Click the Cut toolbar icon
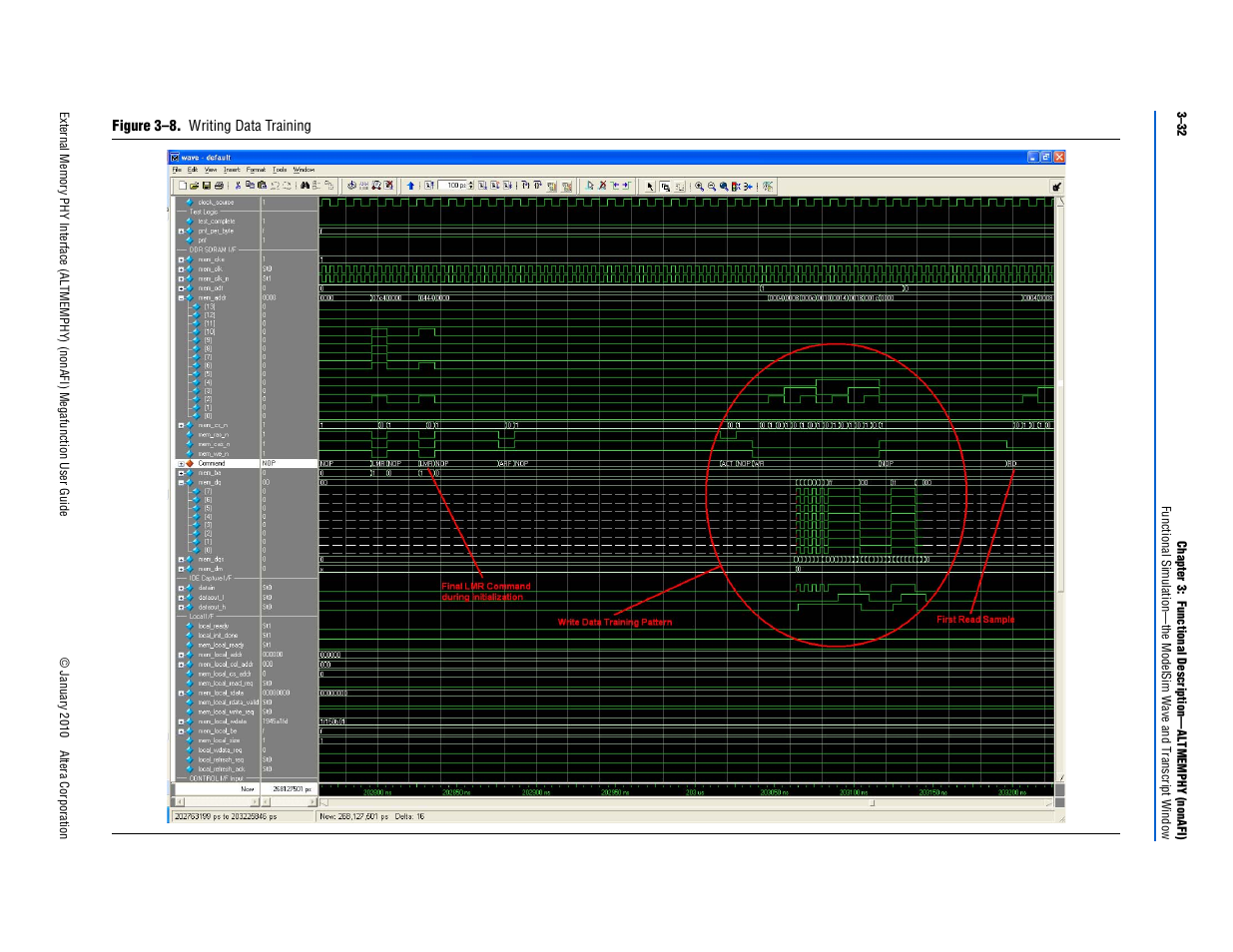 tap(240, 186)
